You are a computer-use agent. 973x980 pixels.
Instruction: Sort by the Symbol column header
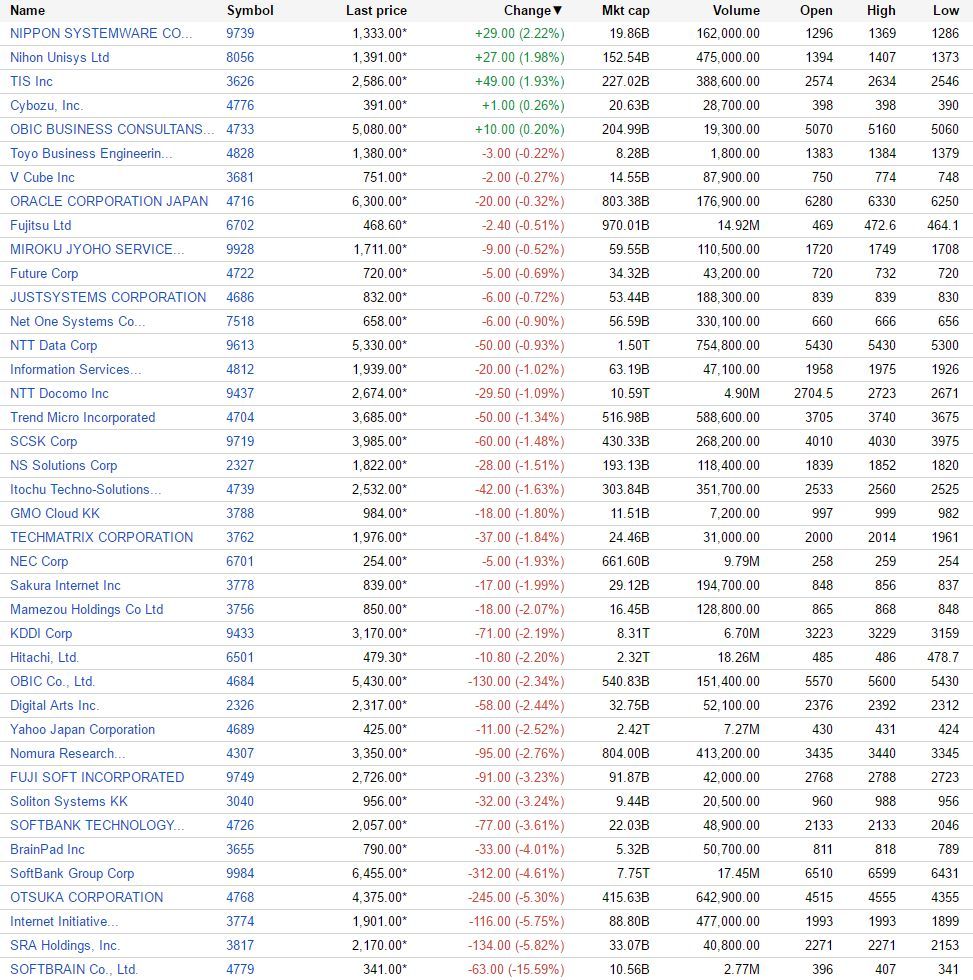tap(250, 11)
